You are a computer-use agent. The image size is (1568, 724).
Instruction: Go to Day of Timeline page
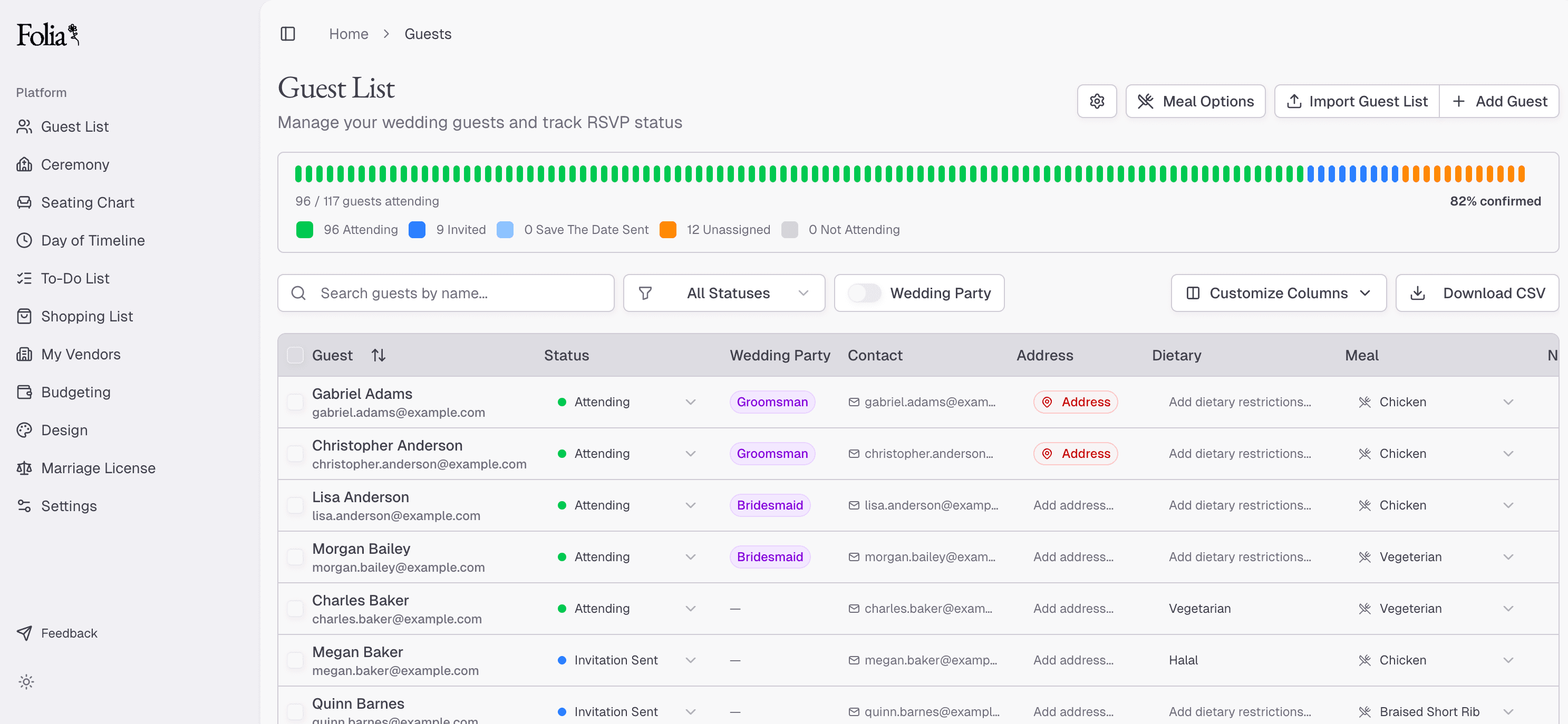point(92,240)
